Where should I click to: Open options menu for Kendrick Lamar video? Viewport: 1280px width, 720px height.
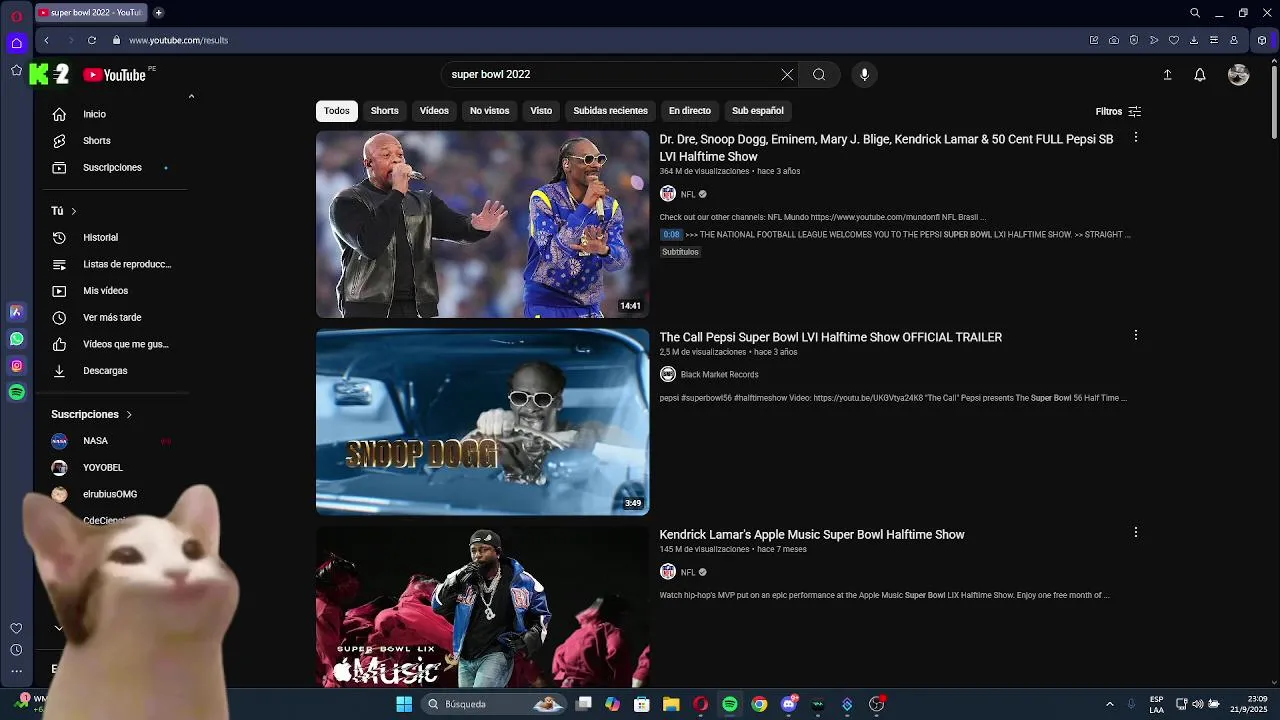[x=1135, y=533]
